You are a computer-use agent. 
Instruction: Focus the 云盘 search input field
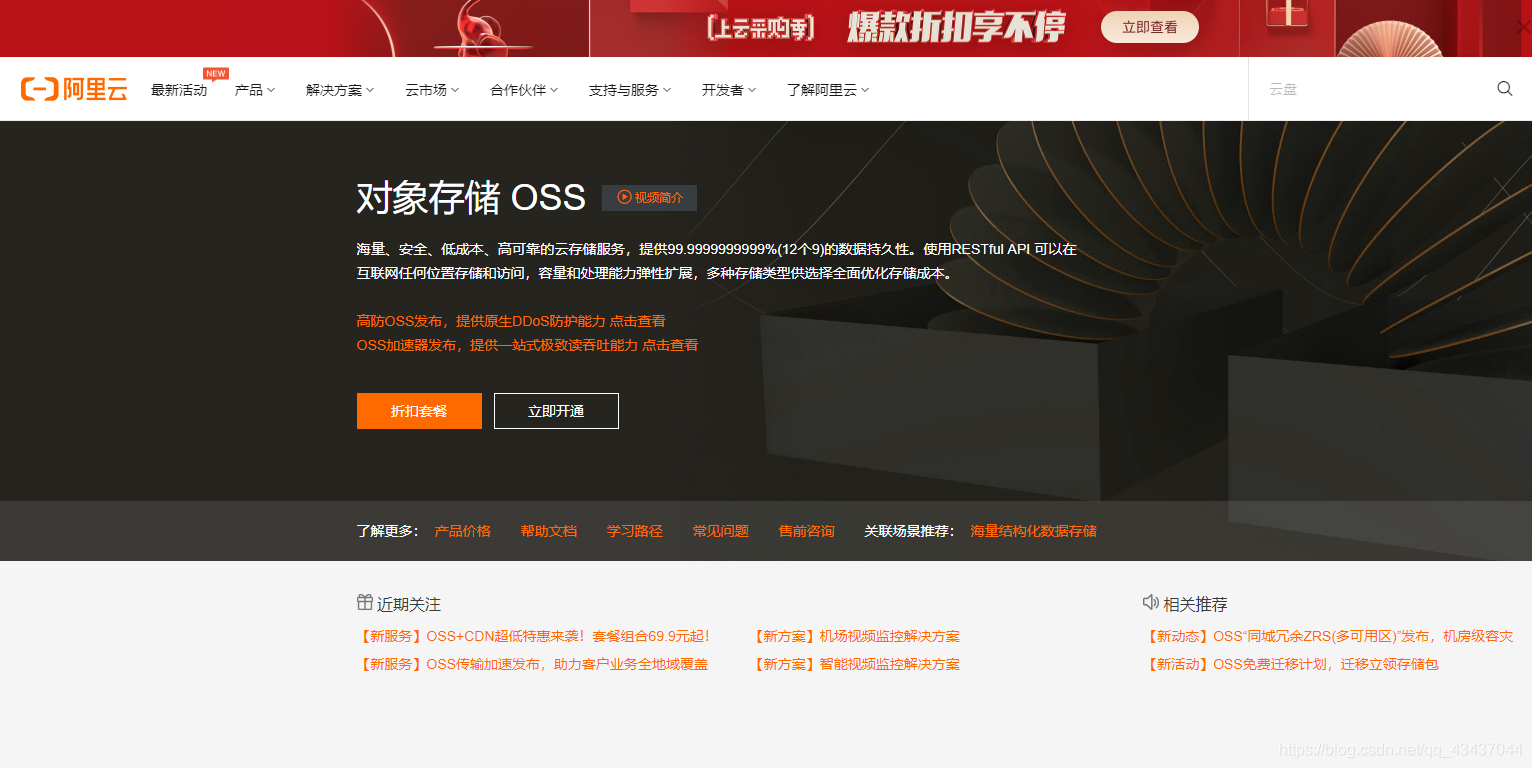[x=1370, y=89]
